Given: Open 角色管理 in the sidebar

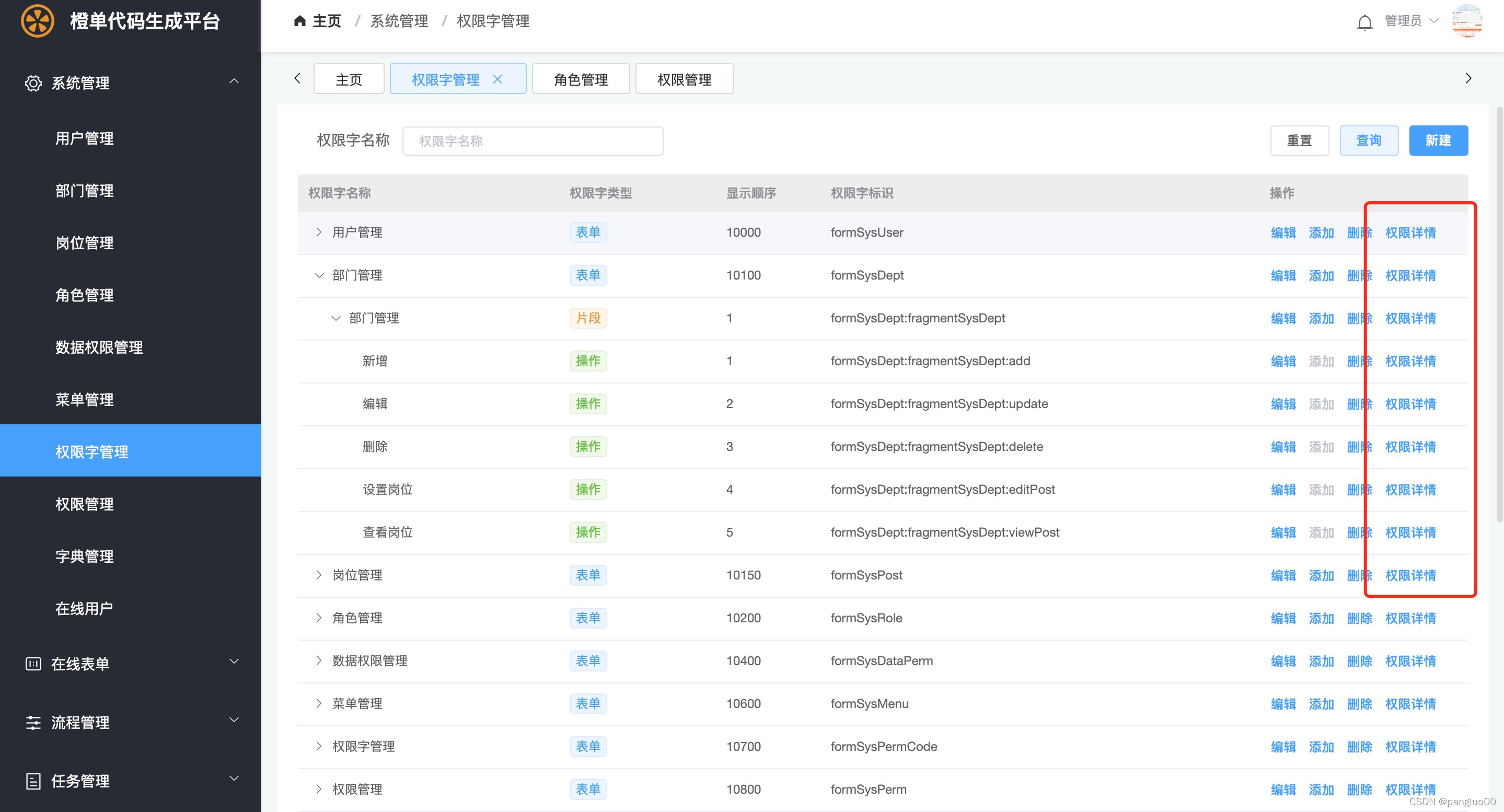Looking at the screenshot, I should coord(130,295).
